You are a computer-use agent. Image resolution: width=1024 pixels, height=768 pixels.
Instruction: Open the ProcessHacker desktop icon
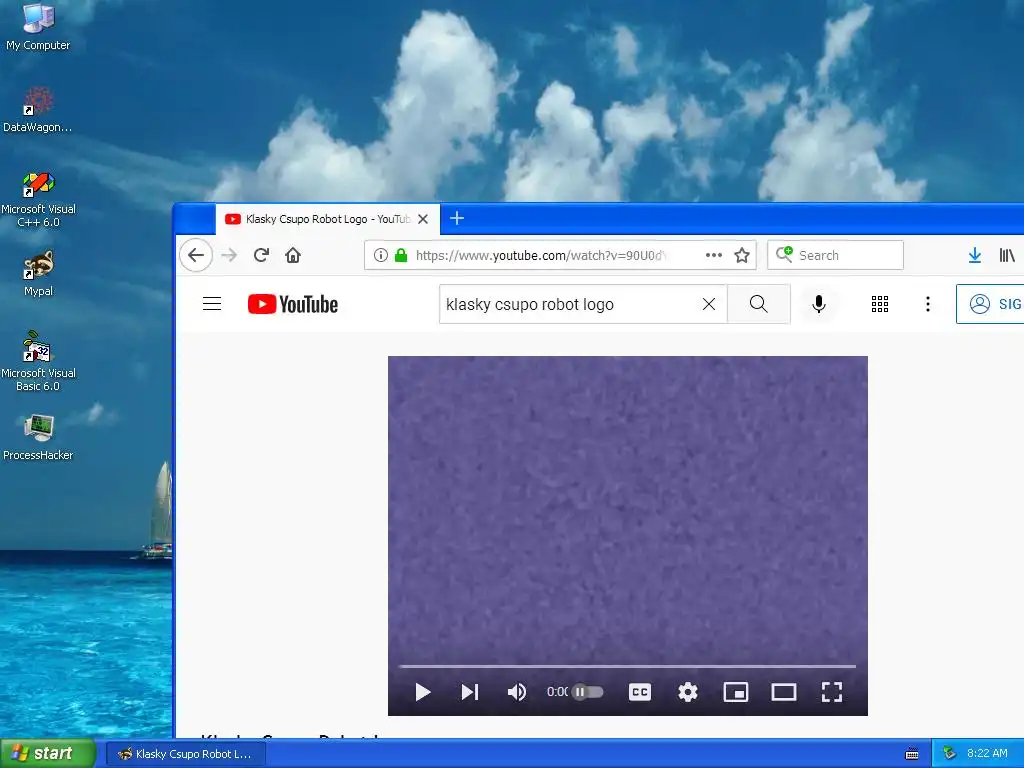pyautogui.click(x=38, y=437)
